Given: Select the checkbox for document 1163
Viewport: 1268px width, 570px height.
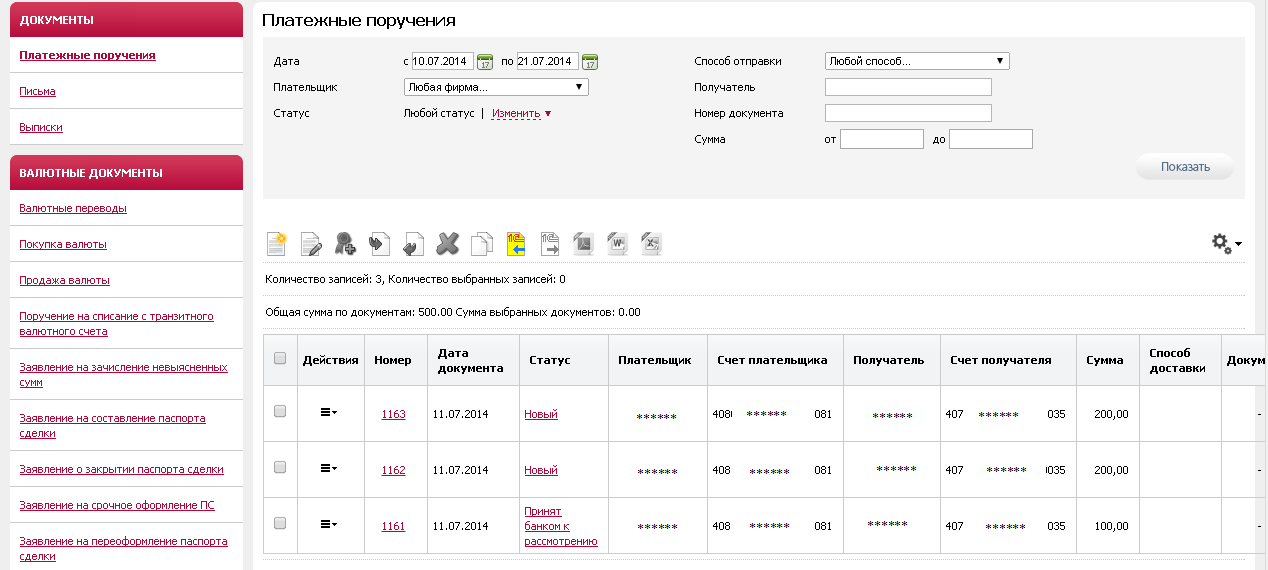Looking at the screenshot, I should pyautogui.click(x=280, y=411).
